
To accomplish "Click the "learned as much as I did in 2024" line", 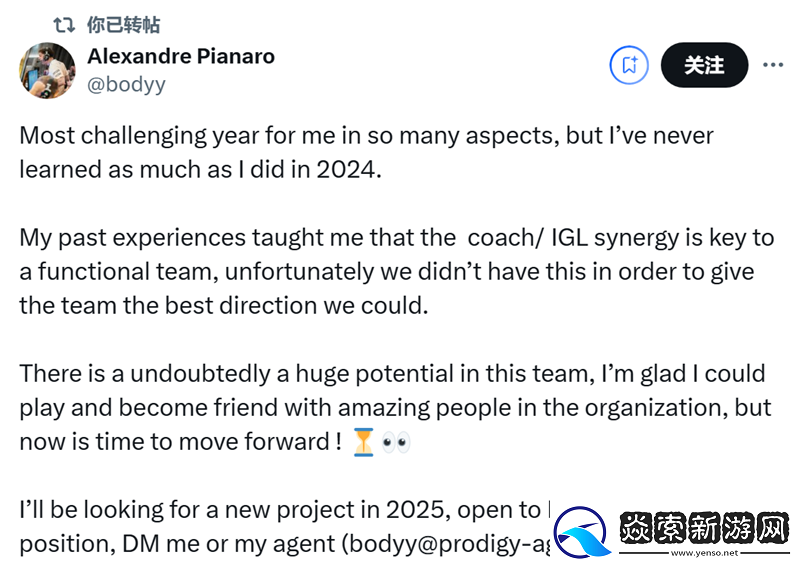I will point(200,168).
